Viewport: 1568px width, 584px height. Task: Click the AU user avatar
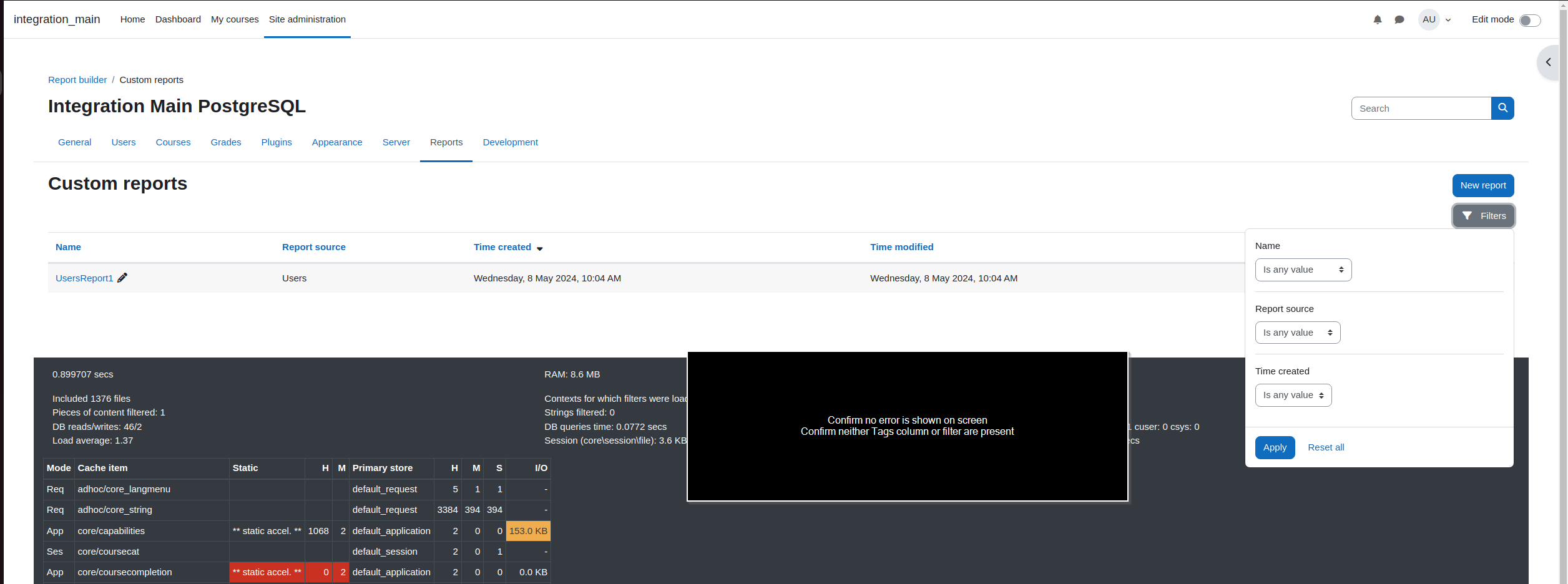[x=1429, y=20]
